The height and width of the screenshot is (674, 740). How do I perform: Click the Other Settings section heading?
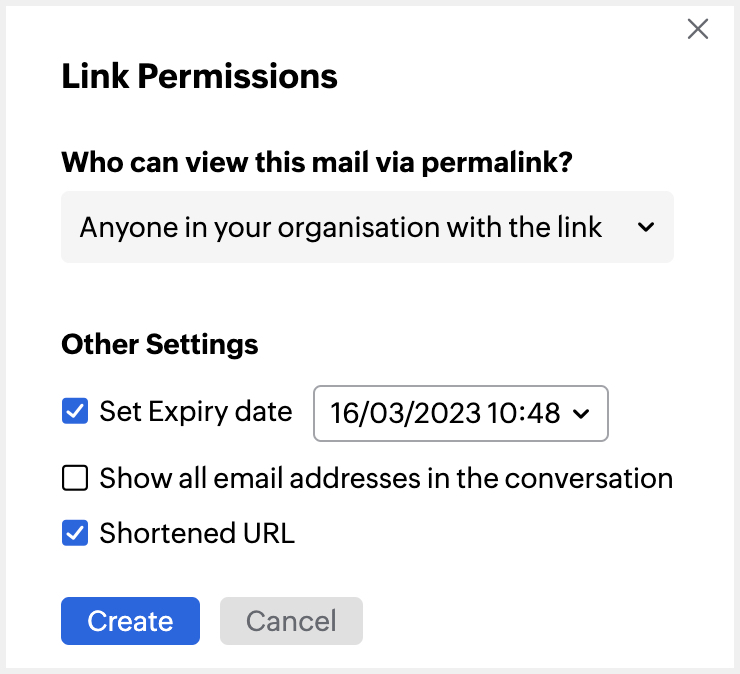(x=160, y=345)
